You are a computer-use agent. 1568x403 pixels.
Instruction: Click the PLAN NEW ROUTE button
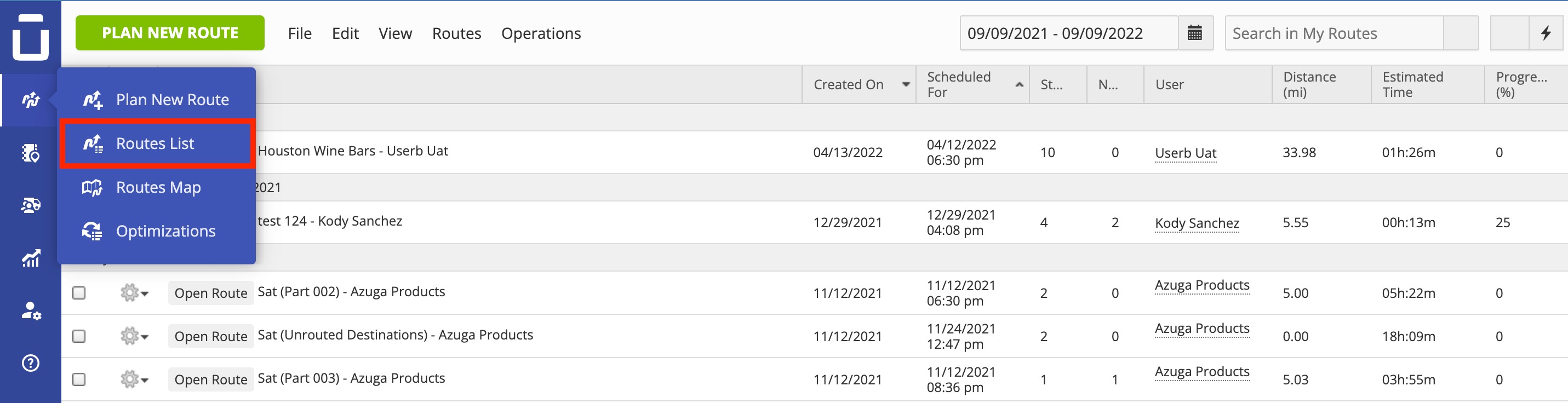(x=170, y=33)
